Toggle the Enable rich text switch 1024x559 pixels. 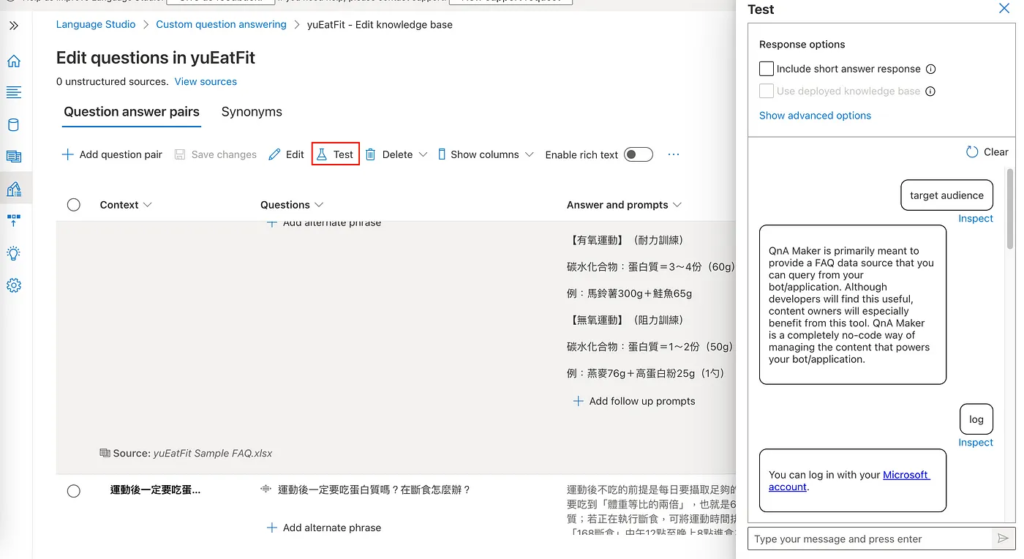coord(638,155)
